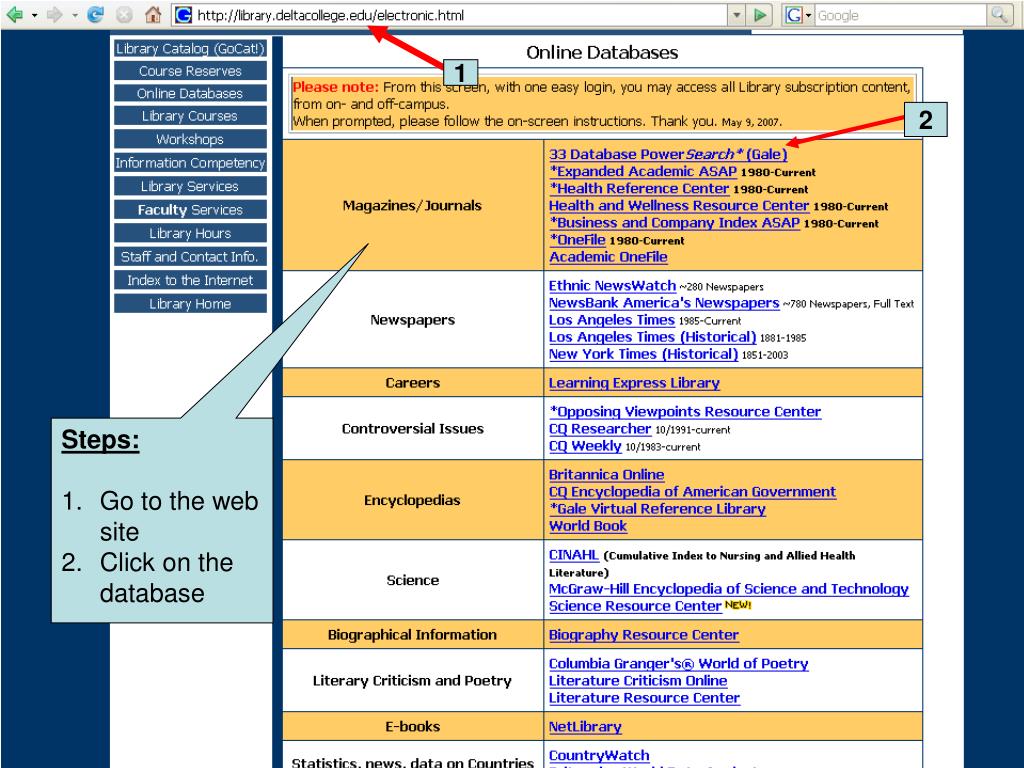1024x768 pixels.
Task: Open Staff and Contact Info. in the sidebar
Action: point(190,257)
